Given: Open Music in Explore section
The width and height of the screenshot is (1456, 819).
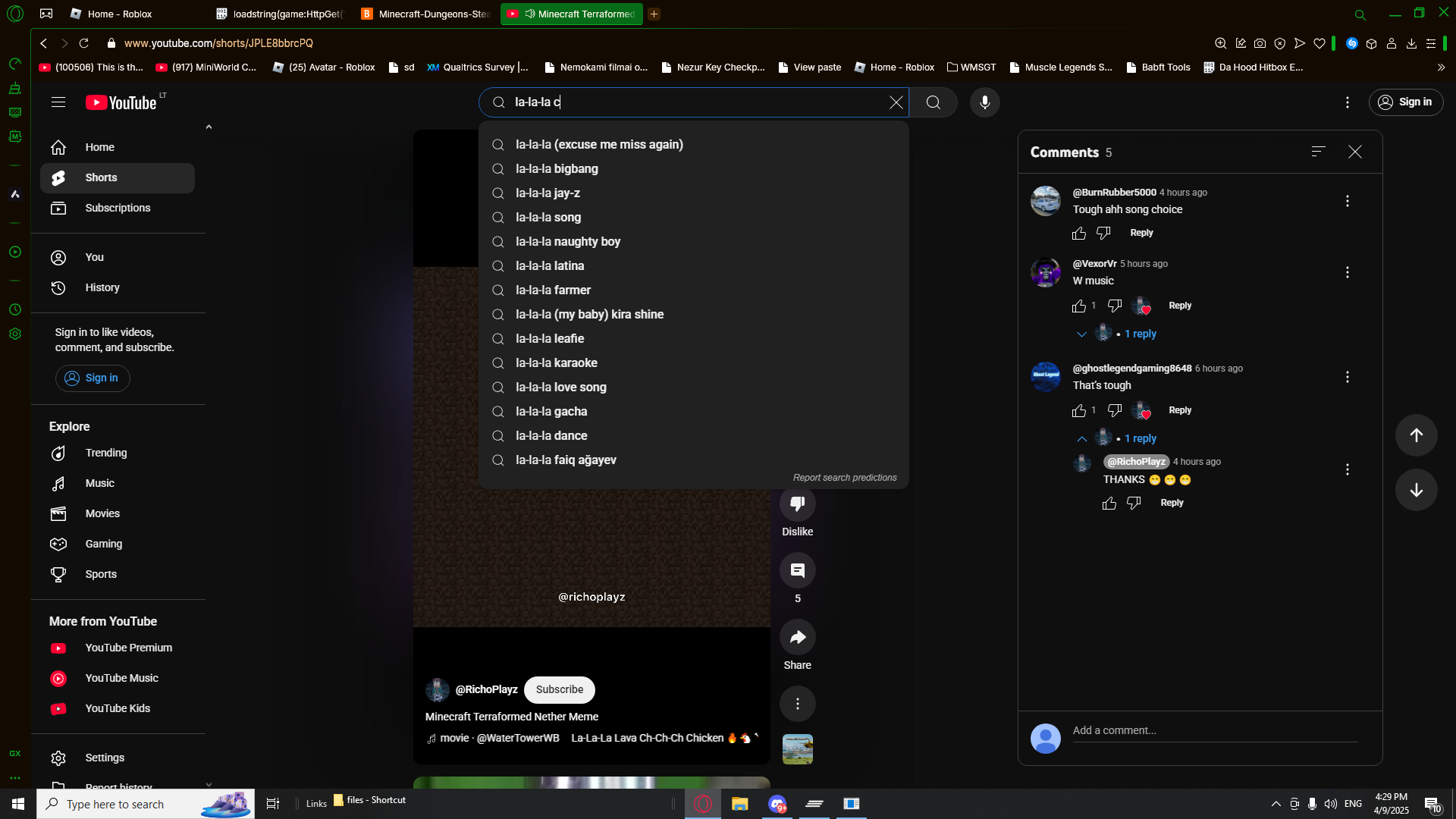Looking at the screenshot, I should pos(118,483).
